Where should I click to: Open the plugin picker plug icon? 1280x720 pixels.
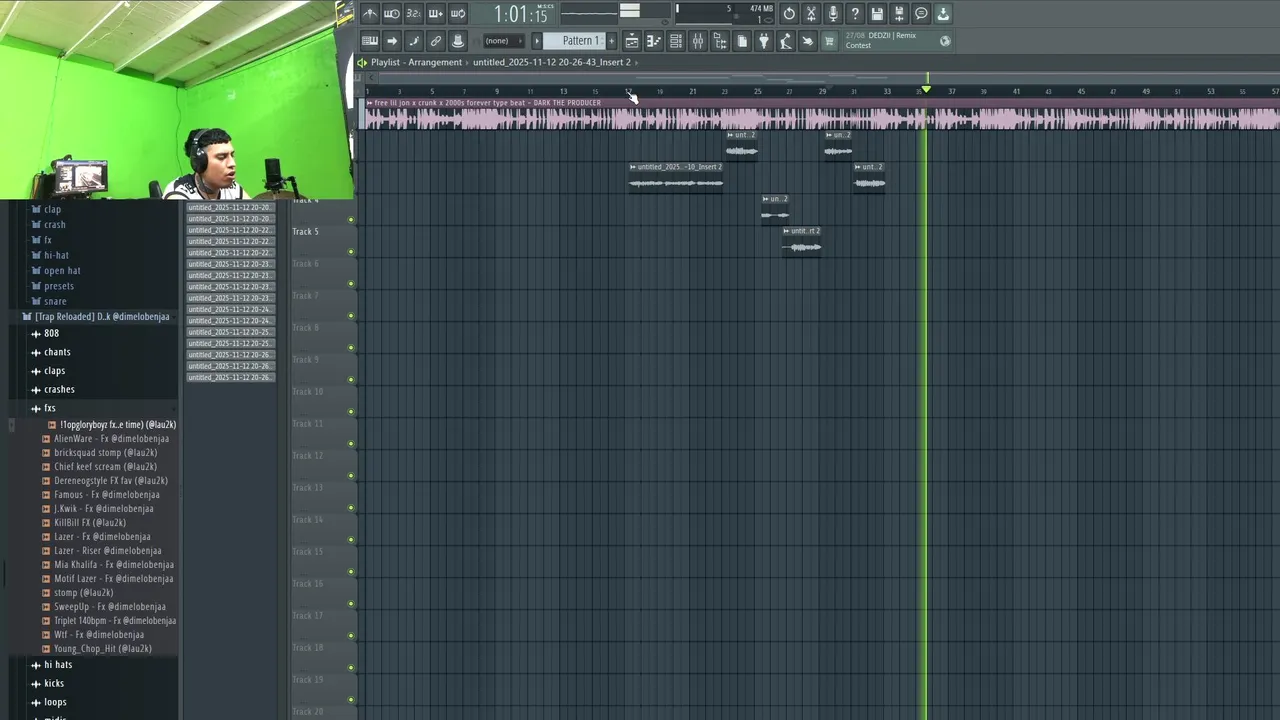tap(764, 41)
